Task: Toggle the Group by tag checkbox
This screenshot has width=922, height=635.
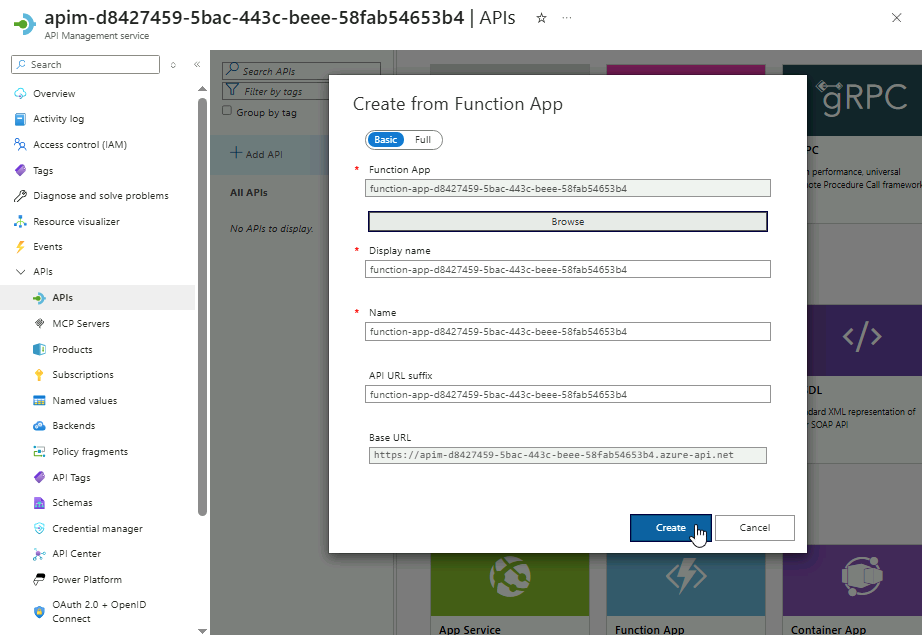Action: click(227, 112)
